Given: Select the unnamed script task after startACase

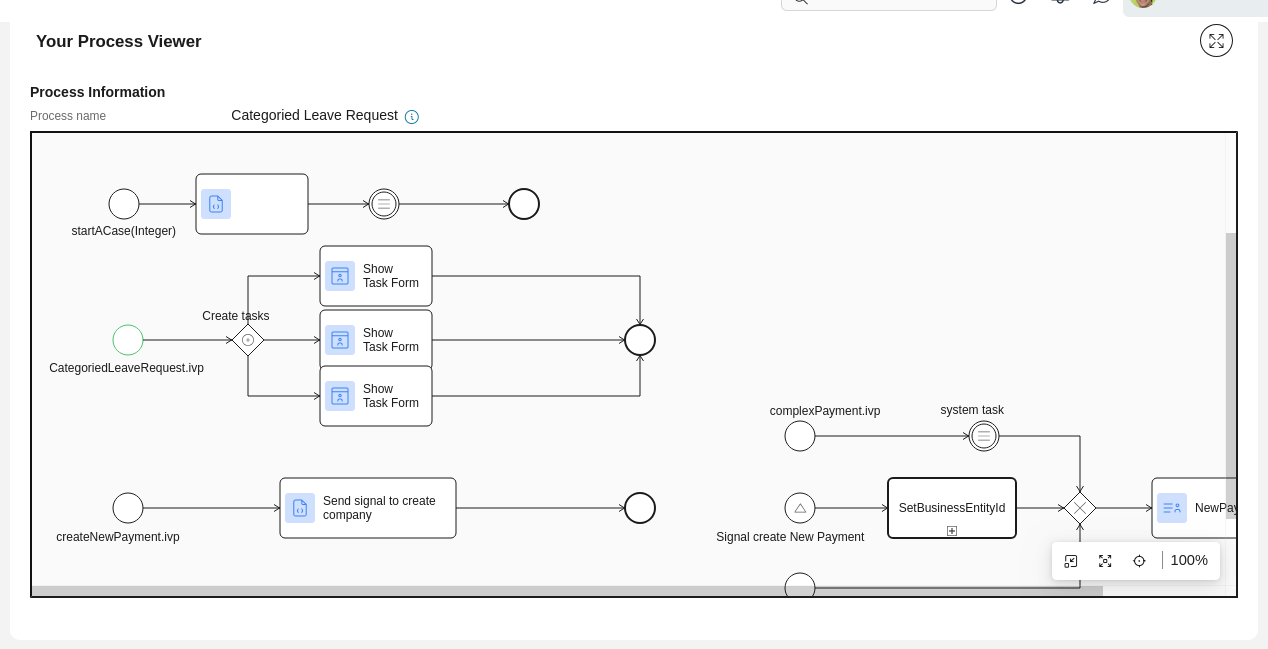Looking at the screenshot, I should tap(252, 204).
